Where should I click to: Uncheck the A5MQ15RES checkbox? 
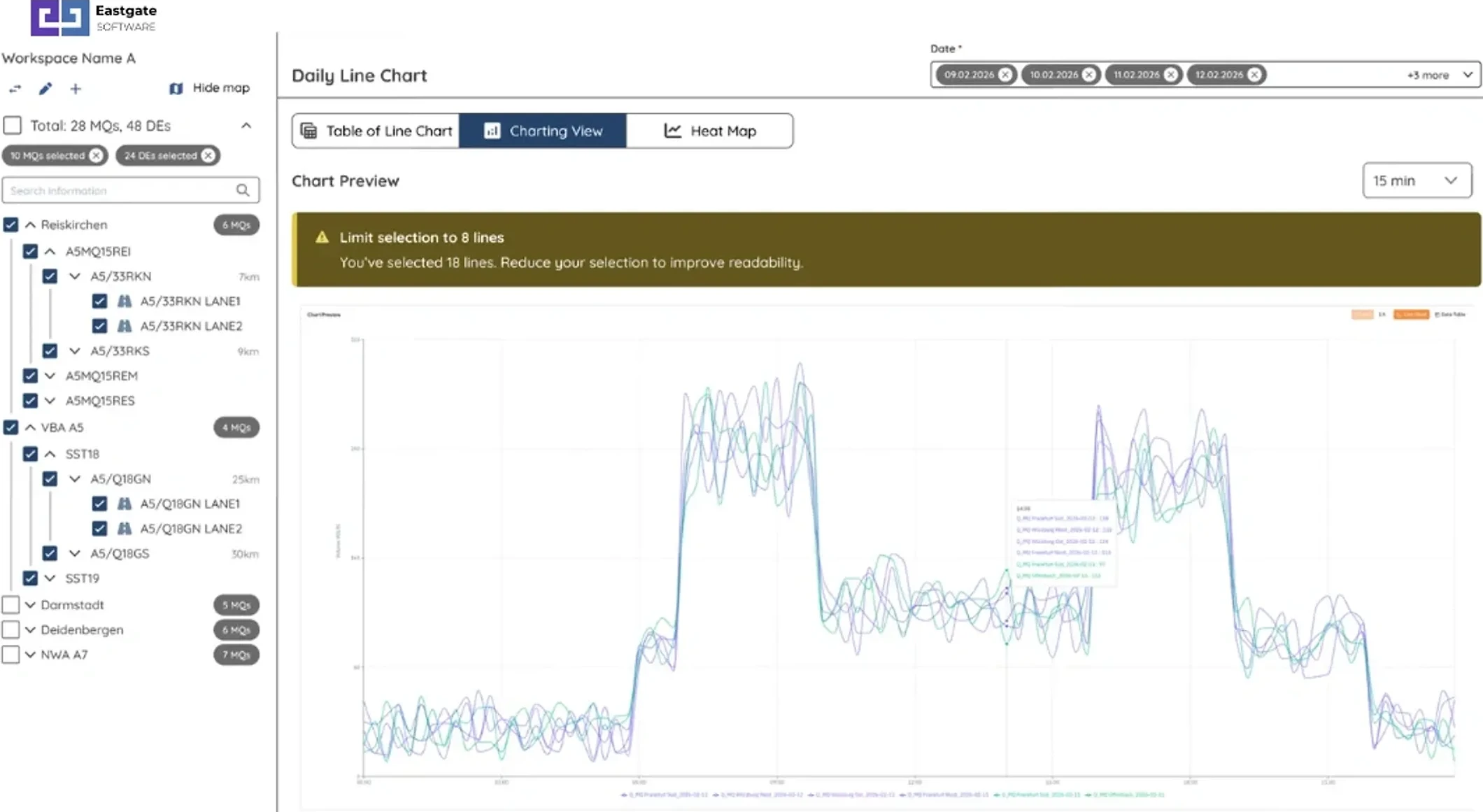tap(30, 401)
